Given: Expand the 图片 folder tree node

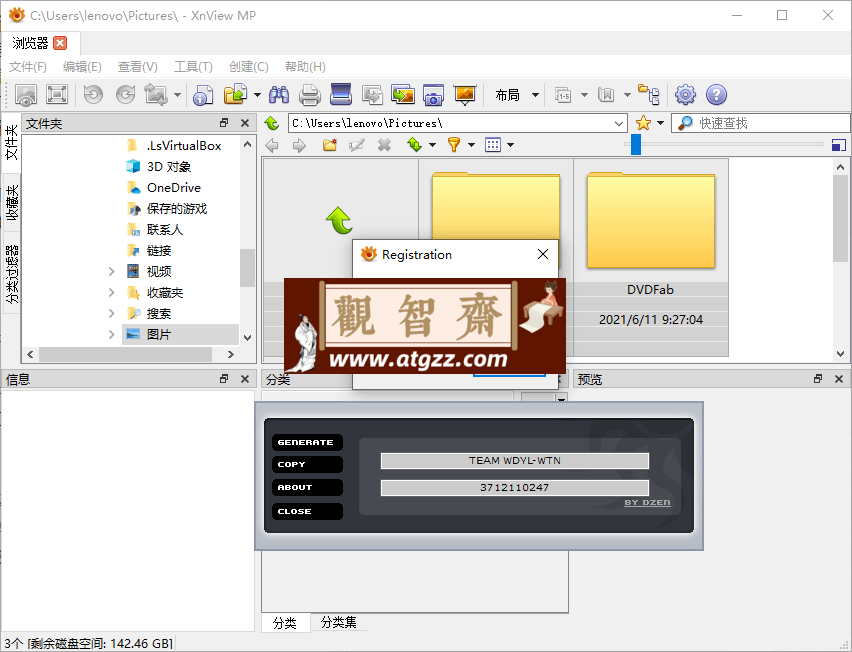Looking at the screenshot, I should coord(111,334).
